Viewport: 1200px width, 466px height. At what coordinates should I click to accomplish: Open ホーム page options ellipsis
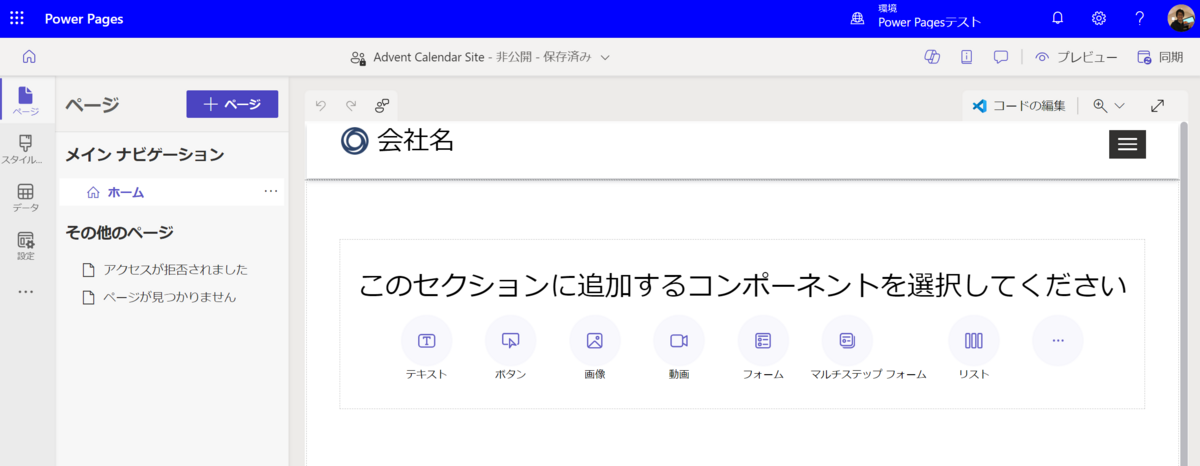(x=271, y=191)
